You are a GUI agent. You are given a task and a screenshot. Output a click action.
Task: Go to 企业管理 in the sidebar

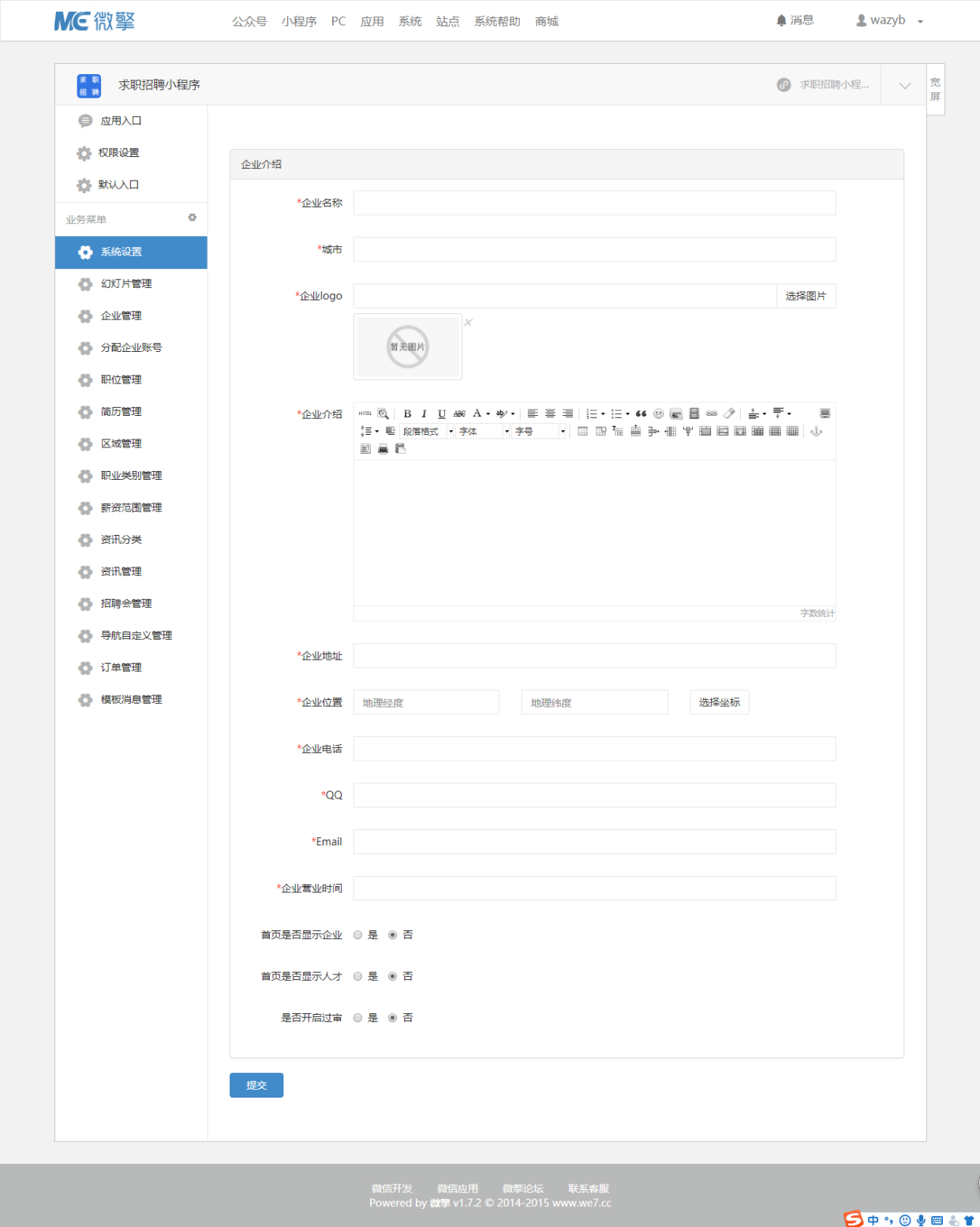(121, 316)
